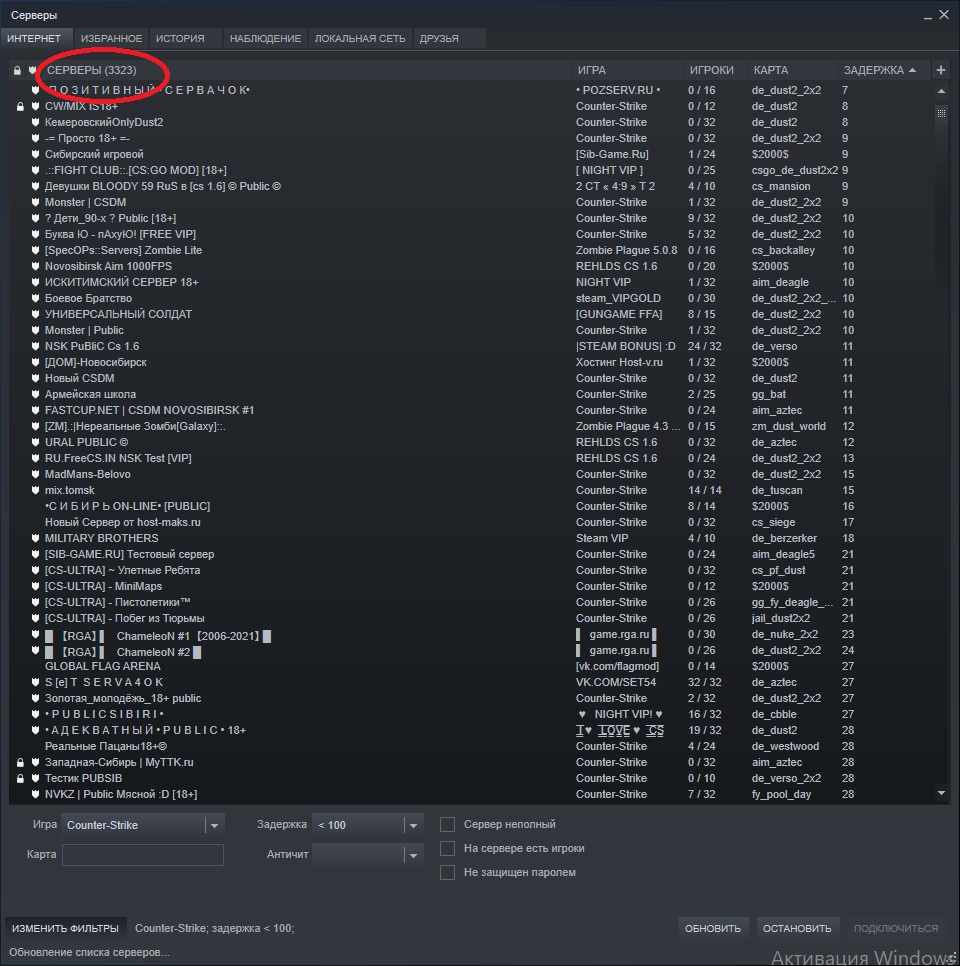Click the ЗАДЕРЖКА sort arrow indicator
This screenshot has width=960, height=966.
(x=912, y=70)
